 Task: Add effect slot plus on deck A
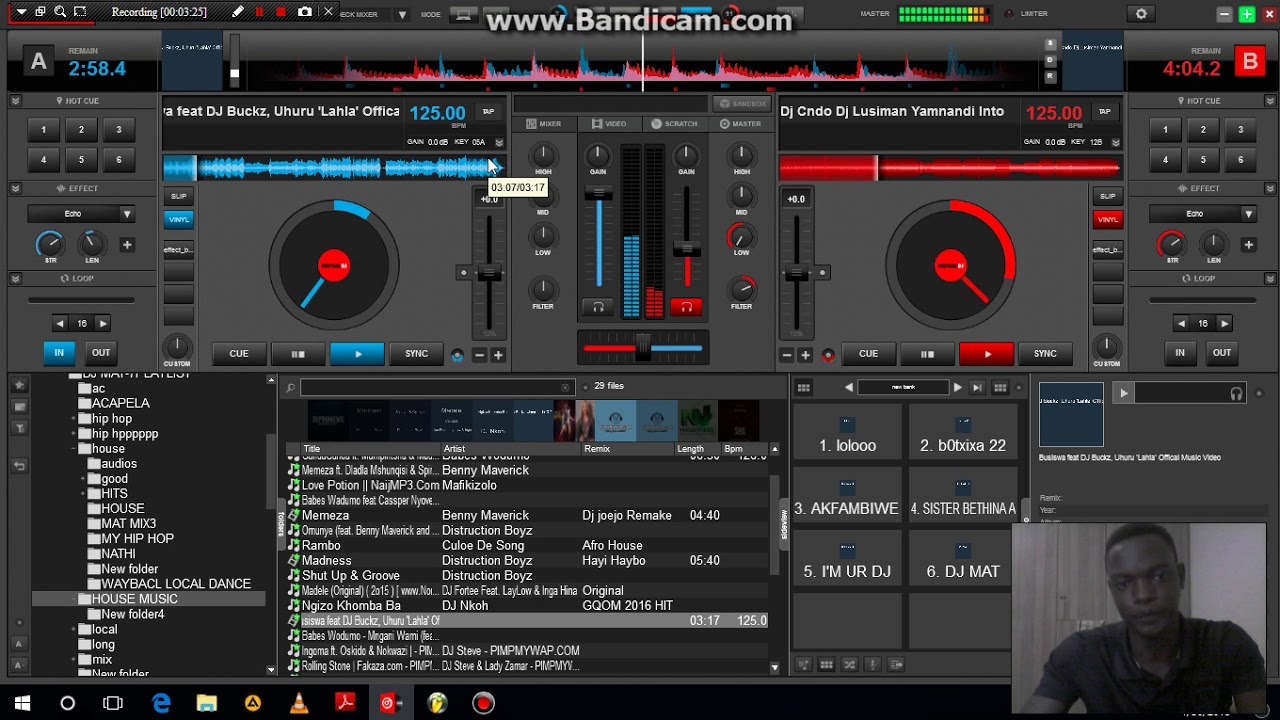tap(127, 244)
